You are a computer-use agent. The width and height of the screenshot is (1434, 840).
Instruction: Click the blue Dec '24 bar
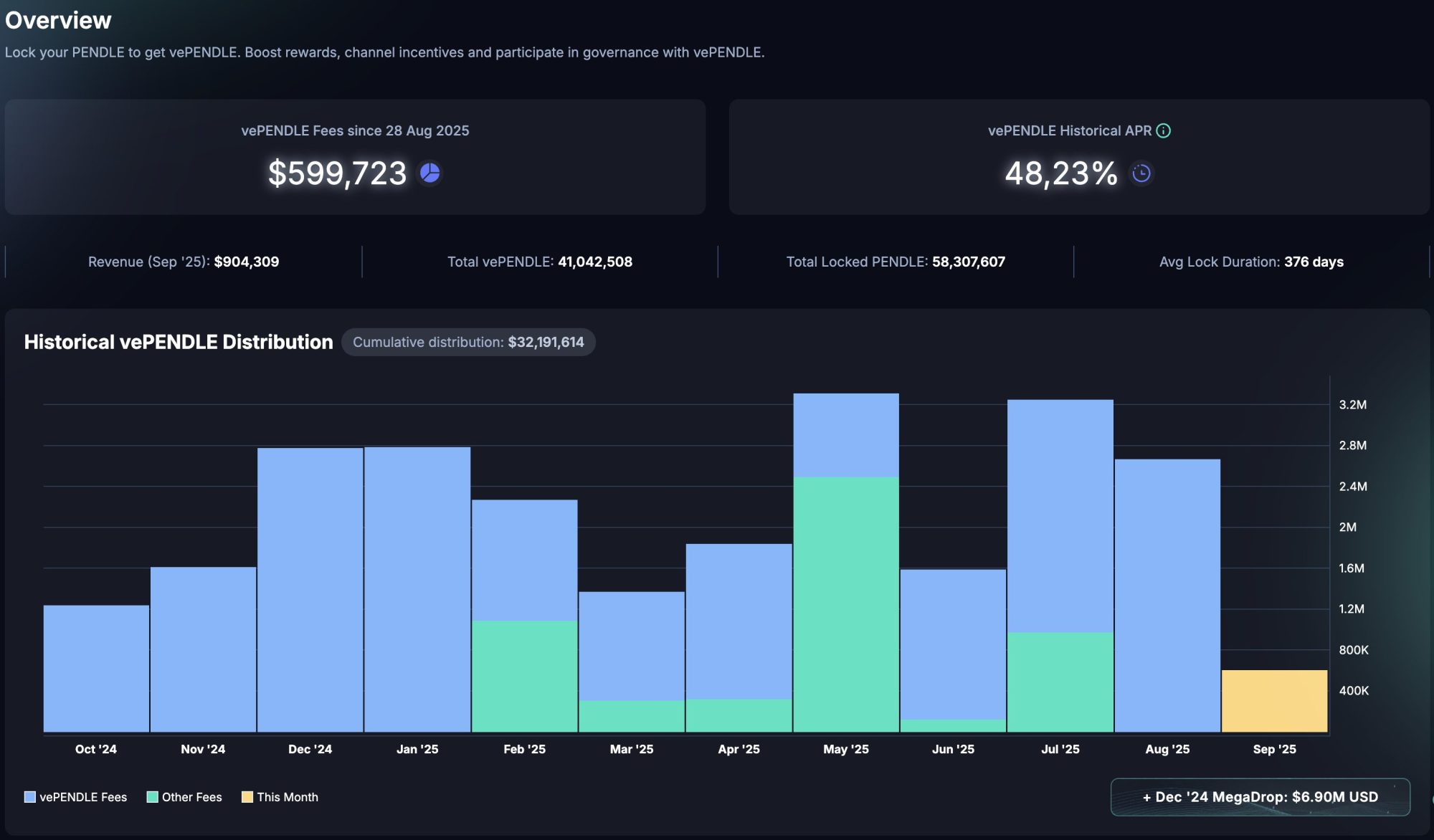(310, 589)
